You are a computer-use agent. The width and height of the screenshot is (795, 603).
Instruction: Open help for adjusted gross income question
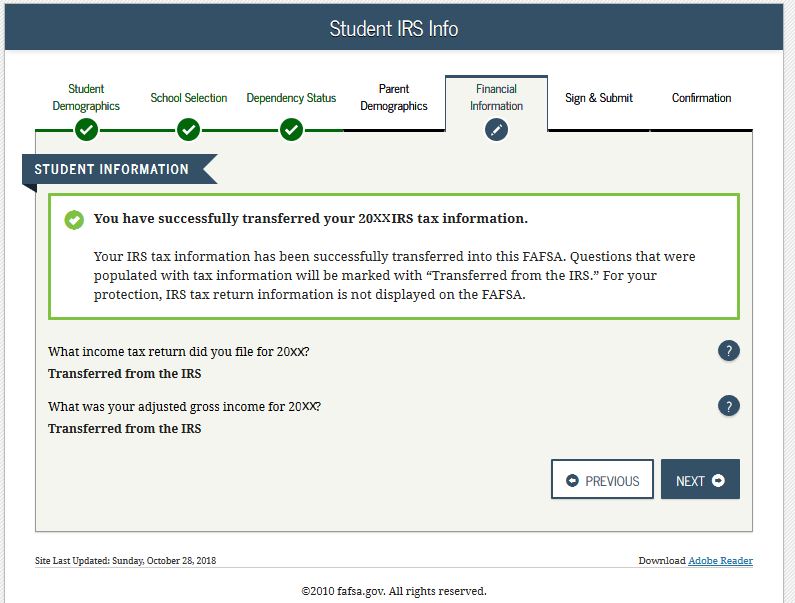729,406
